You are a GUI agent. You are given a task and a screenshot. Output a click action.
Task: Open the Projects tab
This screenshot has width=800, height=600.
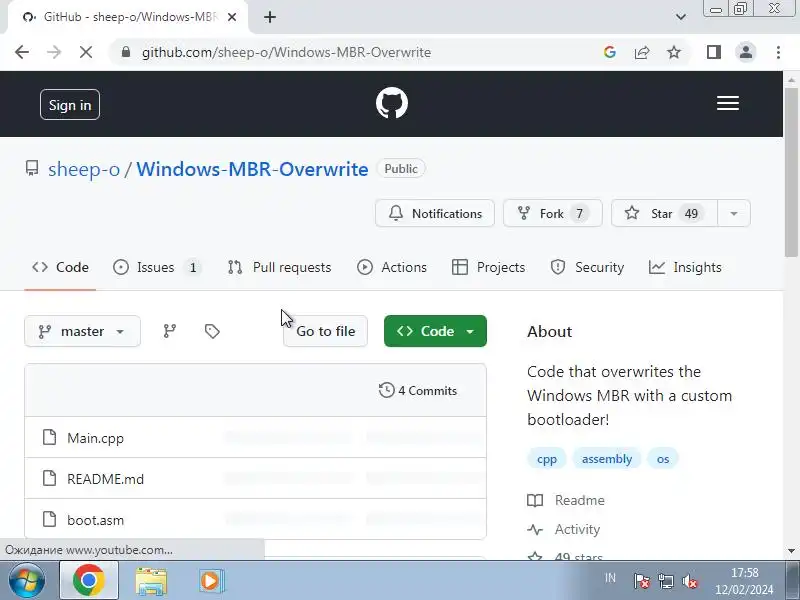488,267
